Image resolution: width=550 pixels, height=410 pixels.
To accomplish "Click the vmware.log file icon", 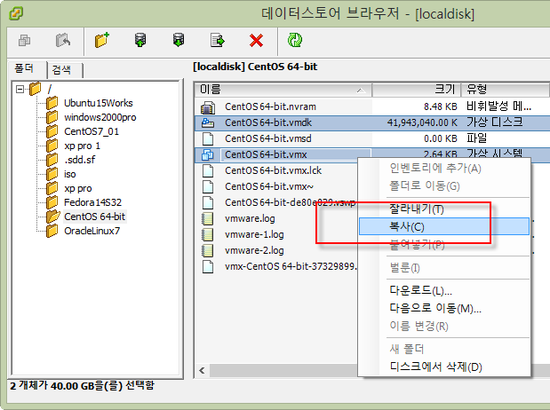I will (208, 219).
